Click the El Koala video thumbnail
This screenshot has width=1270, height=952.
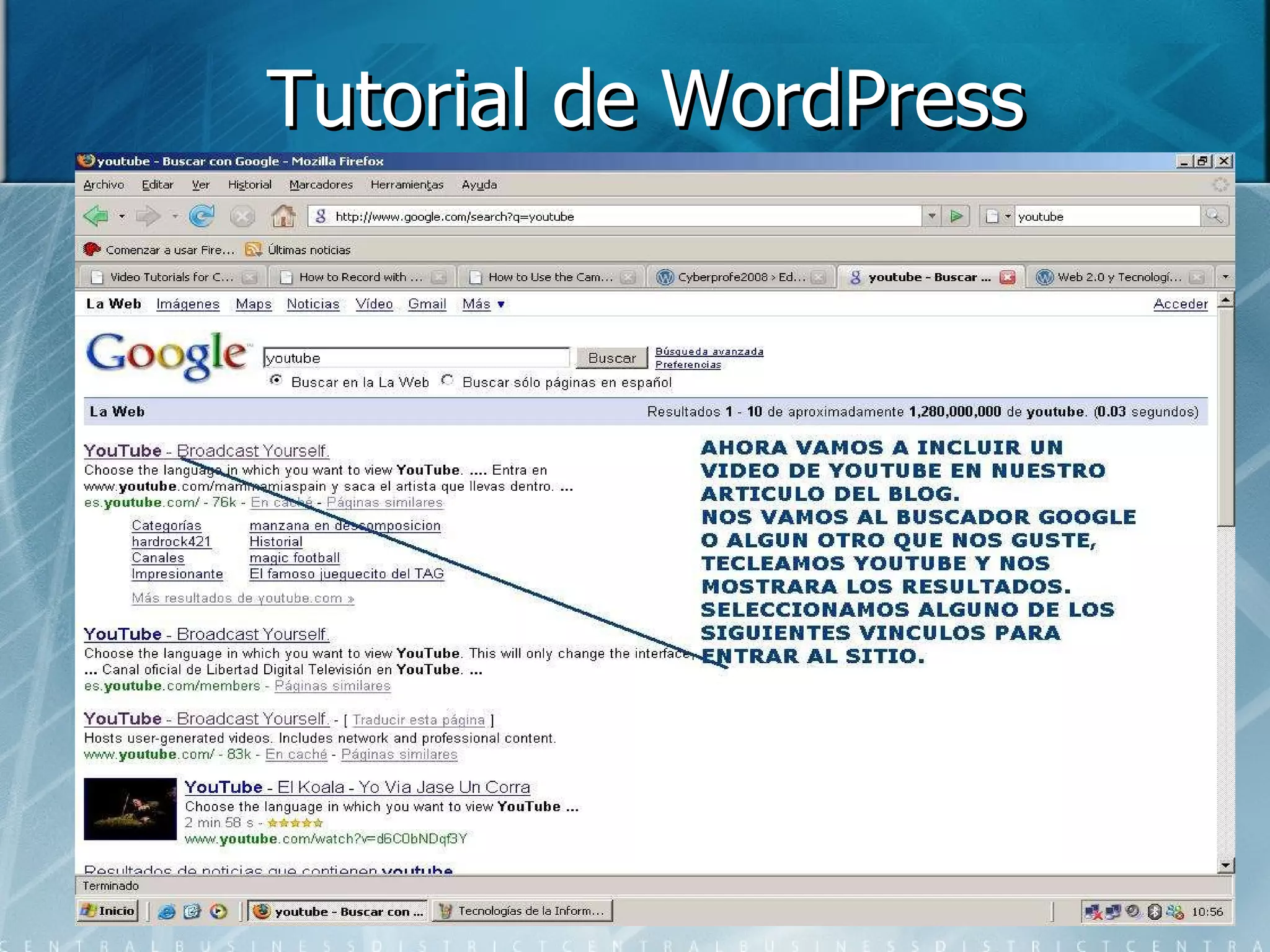pos(130,809)
